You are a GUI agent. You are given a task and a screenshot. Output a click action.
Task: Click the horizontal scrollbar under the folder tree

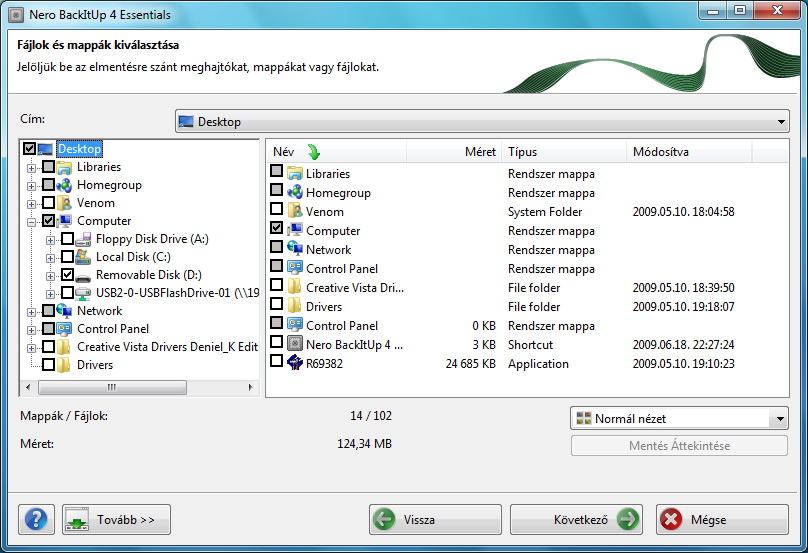point(110,386)
